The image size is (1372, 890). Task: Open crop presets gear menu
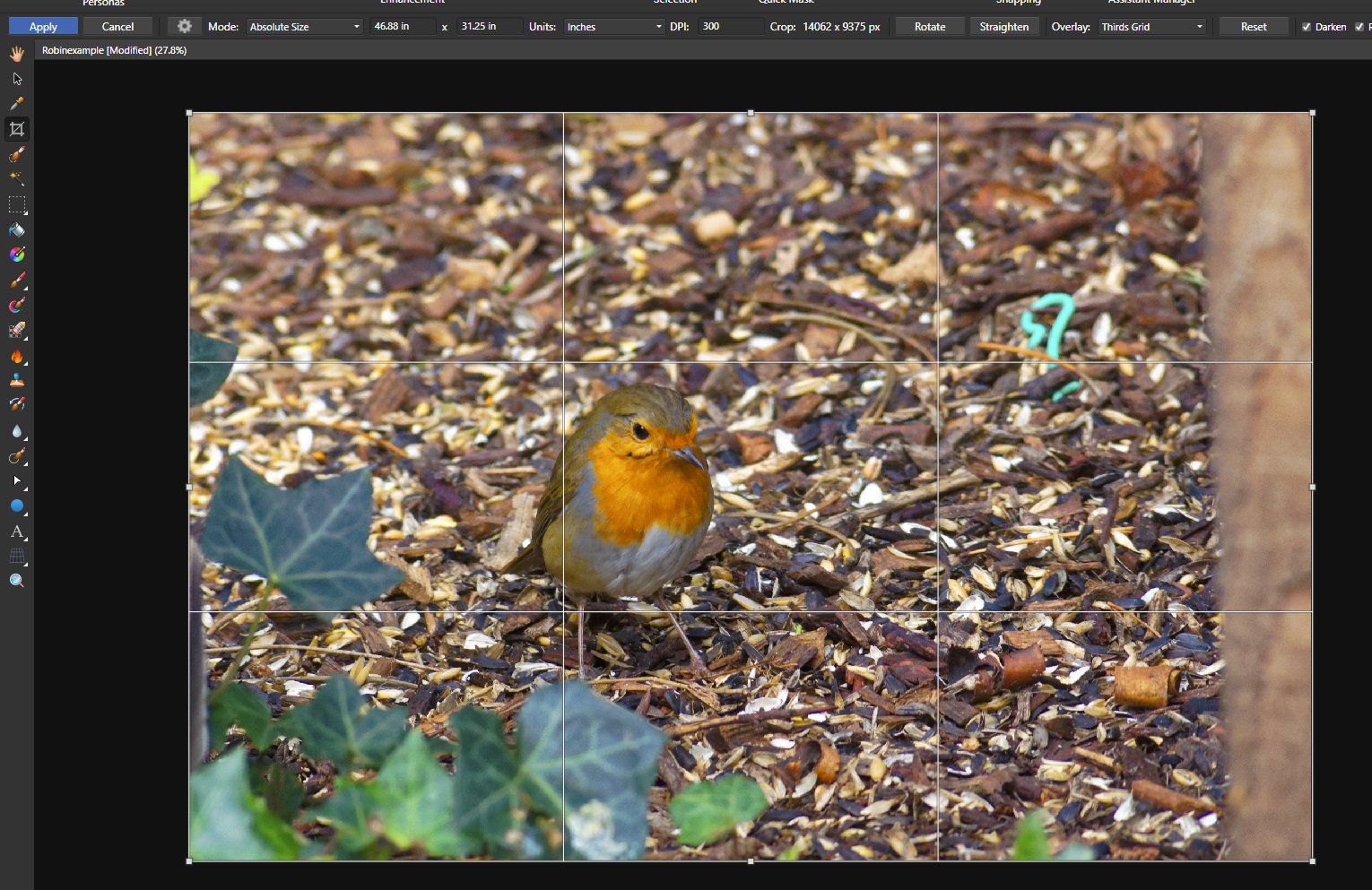click(x=184, y=26)
